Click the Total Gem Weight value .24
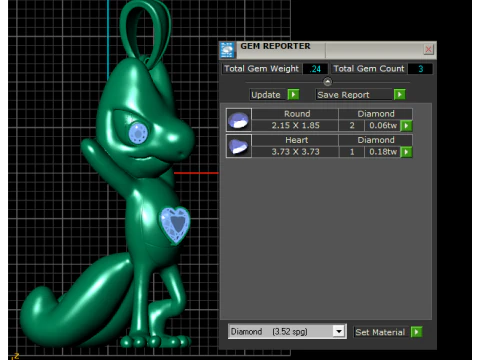Screen dimensions: 480x360 (315, 69)
